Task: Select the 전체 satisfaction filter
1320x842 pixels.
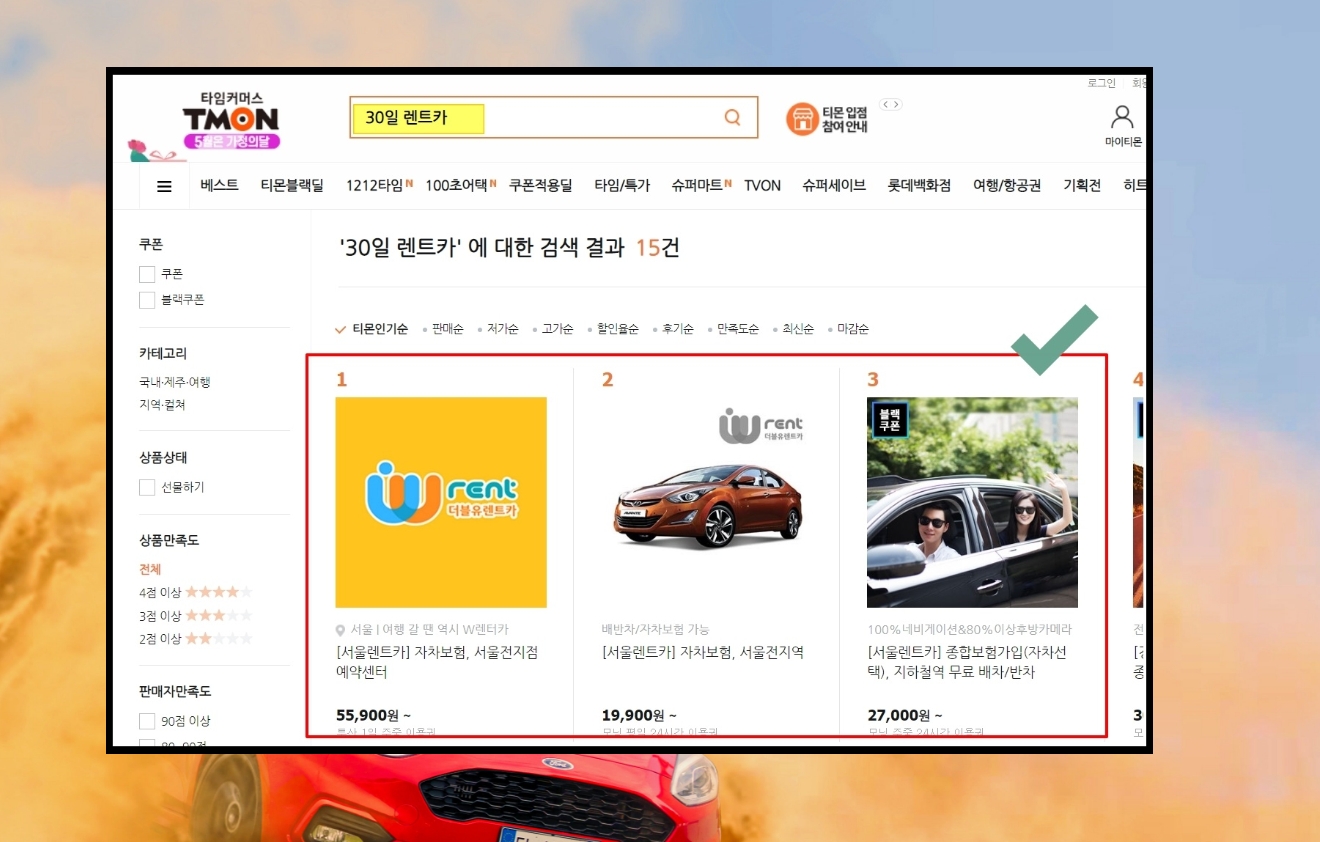Action: pyautogui.click(x=150, y=569)
